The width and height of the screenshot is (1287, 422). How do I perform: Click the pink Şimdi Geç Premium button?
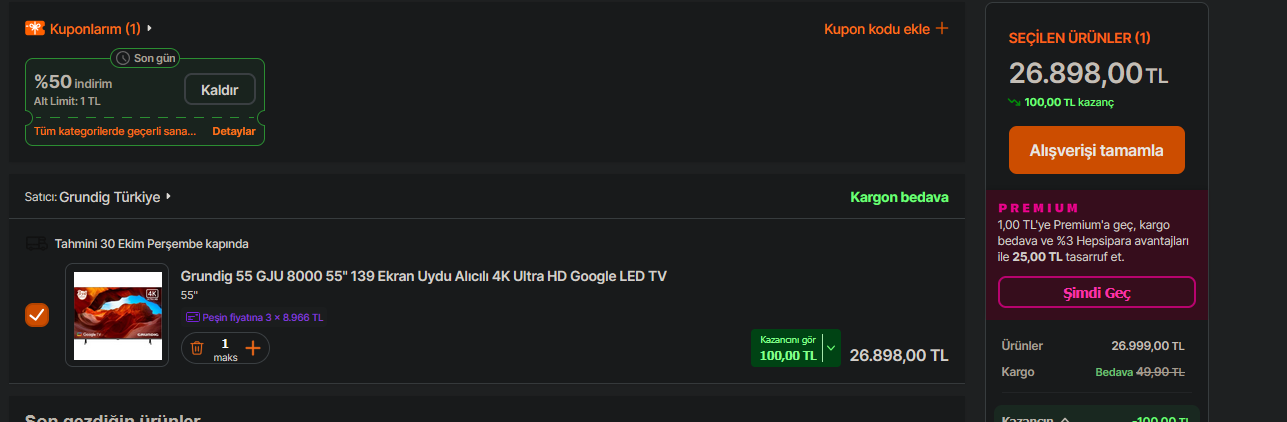(1097, 292)
